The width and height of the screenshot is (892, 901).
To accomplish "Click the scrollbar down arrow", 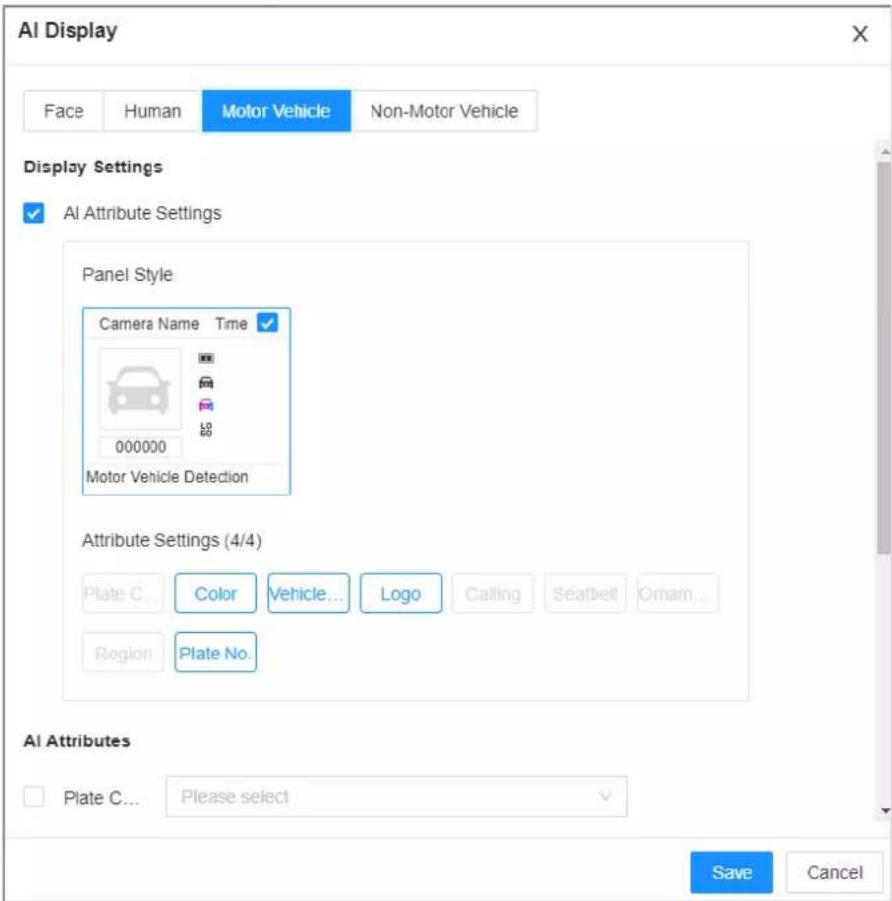I will pos(885,811).
